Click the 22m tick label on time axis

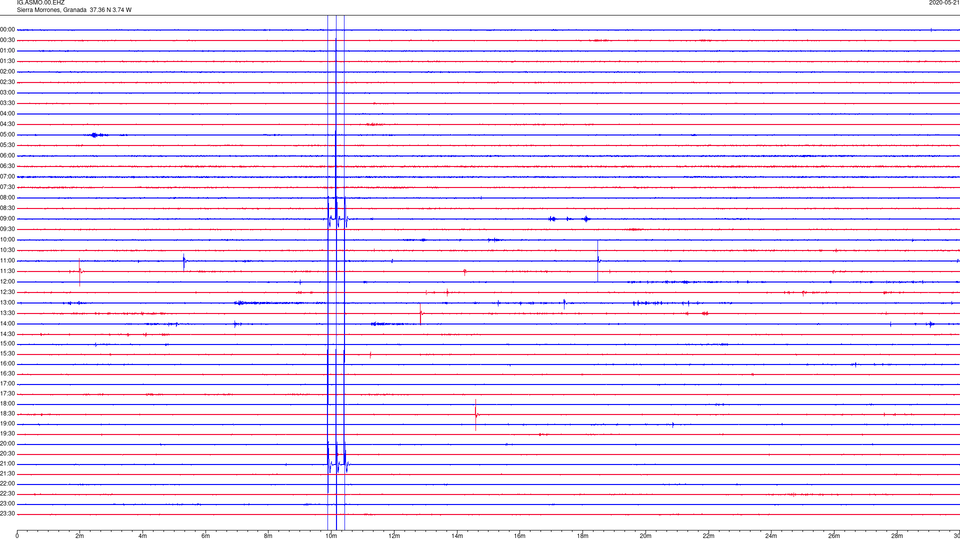coord(708,536)
